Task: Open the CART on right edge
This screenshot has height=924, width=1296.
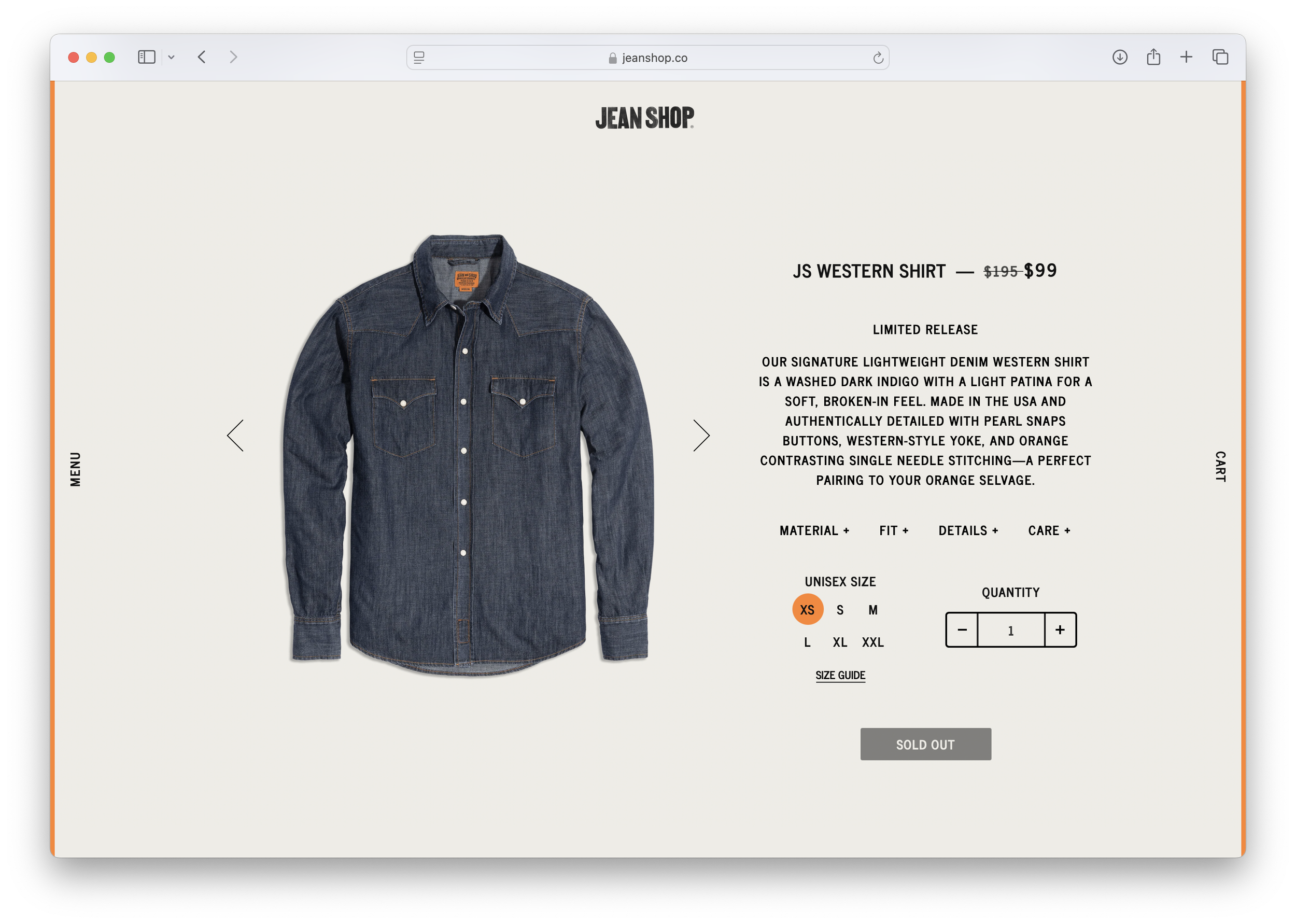Action: tap(1220, 467)
